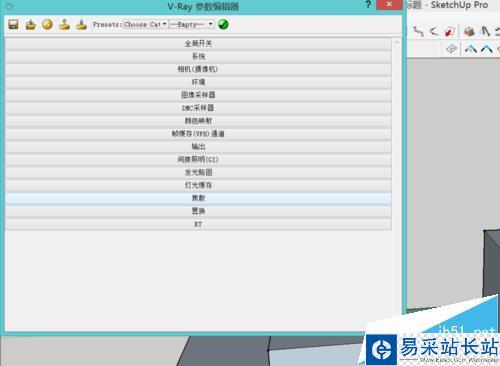Click the squiggly line tool icon in SketchUp toolbar
This screenshot has height=366, width=500.
tap(418, 31)
